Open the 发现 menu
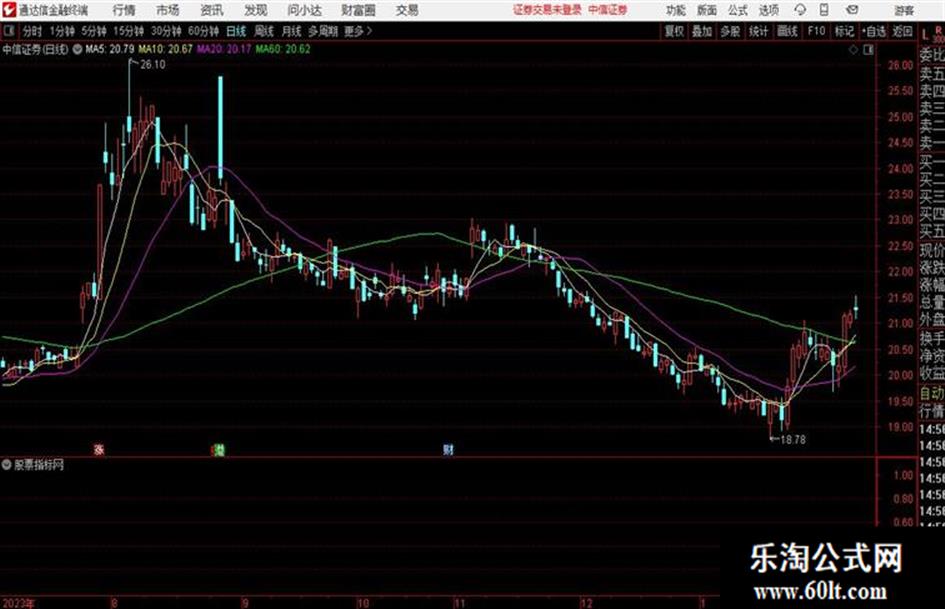 coord(256,10)
